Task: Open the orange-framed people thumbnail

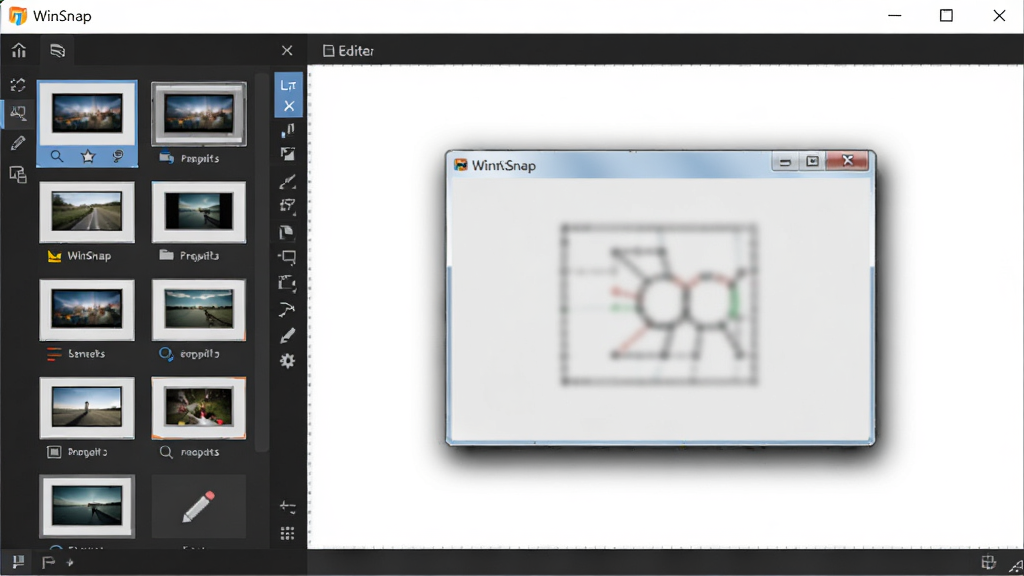Action: (199, 408)
